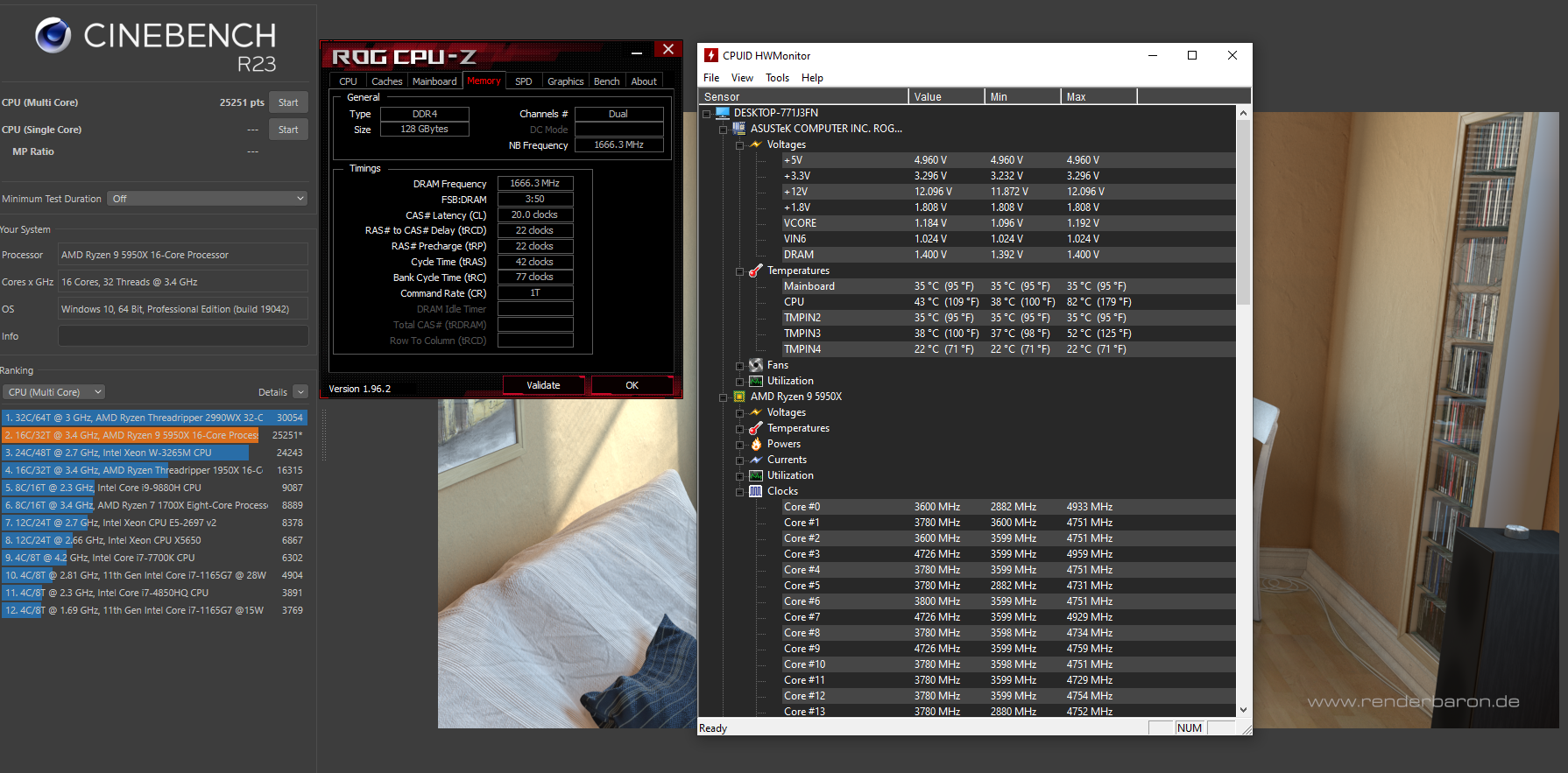The image size is (1568, 773).
Task: Start the CPU Multi Core test
Action: coord(288,102)
